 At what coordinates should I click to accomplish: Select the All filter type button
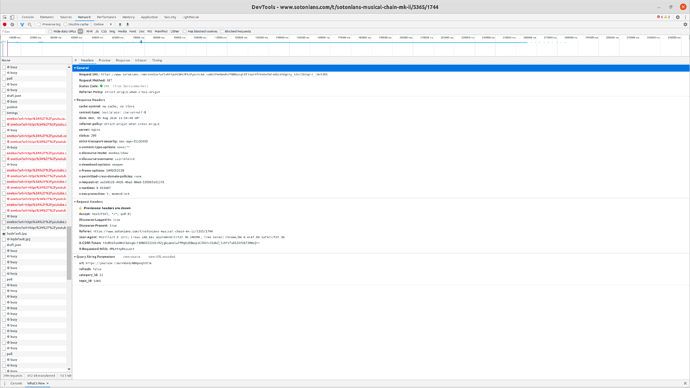81,32
